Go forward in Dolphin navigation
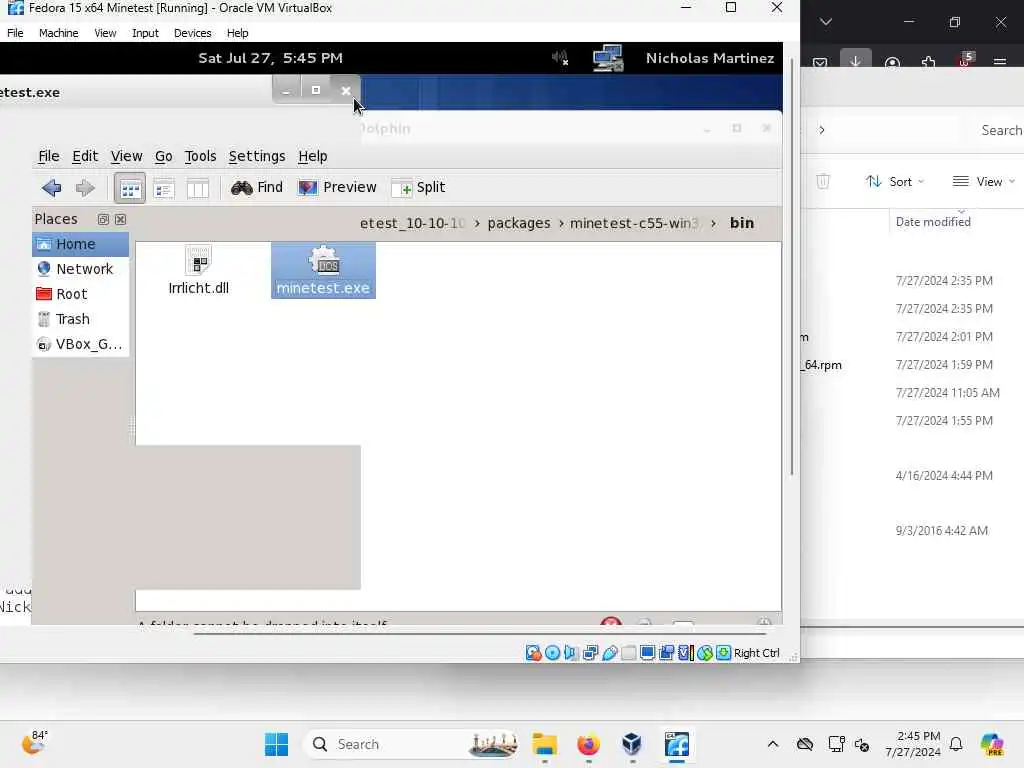The height and width of the screenshot is (768, 1024). [x=85, y=188]
